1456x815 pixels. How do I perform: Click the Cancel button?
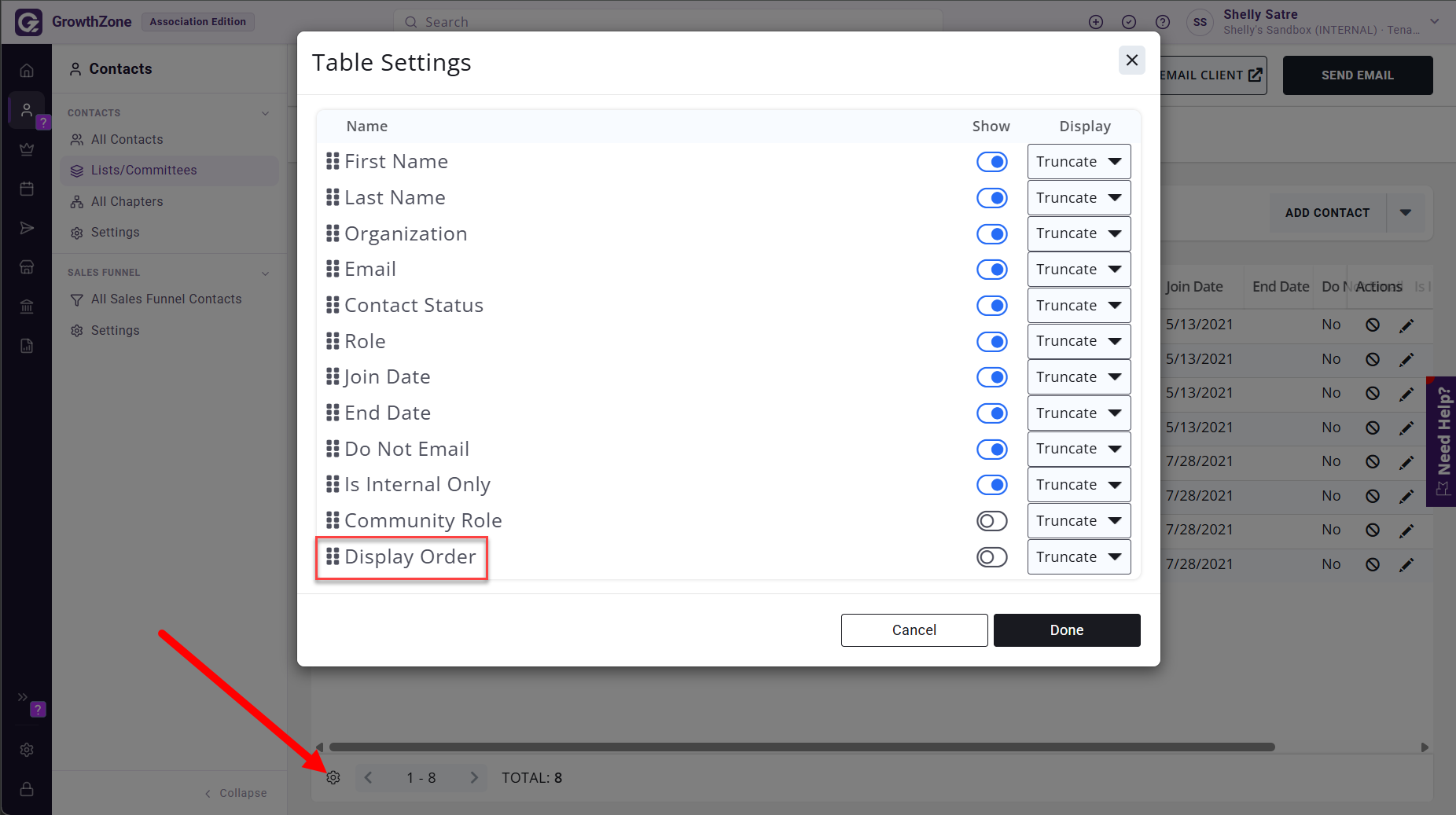point(914,630)
